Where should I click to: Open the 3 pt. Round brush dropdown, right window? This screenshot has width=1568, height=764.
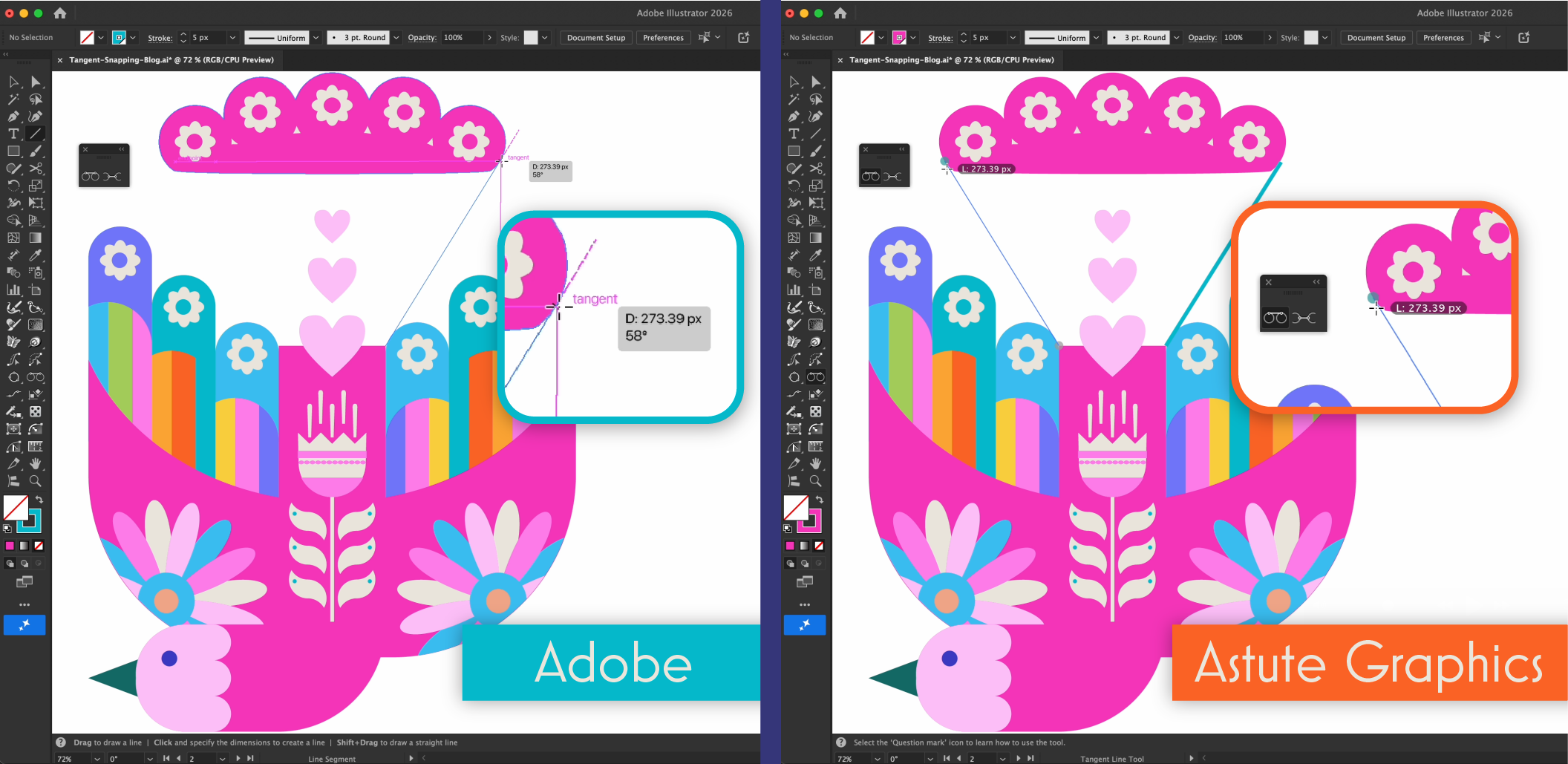pyautogui.click(x=1177, y=38)
